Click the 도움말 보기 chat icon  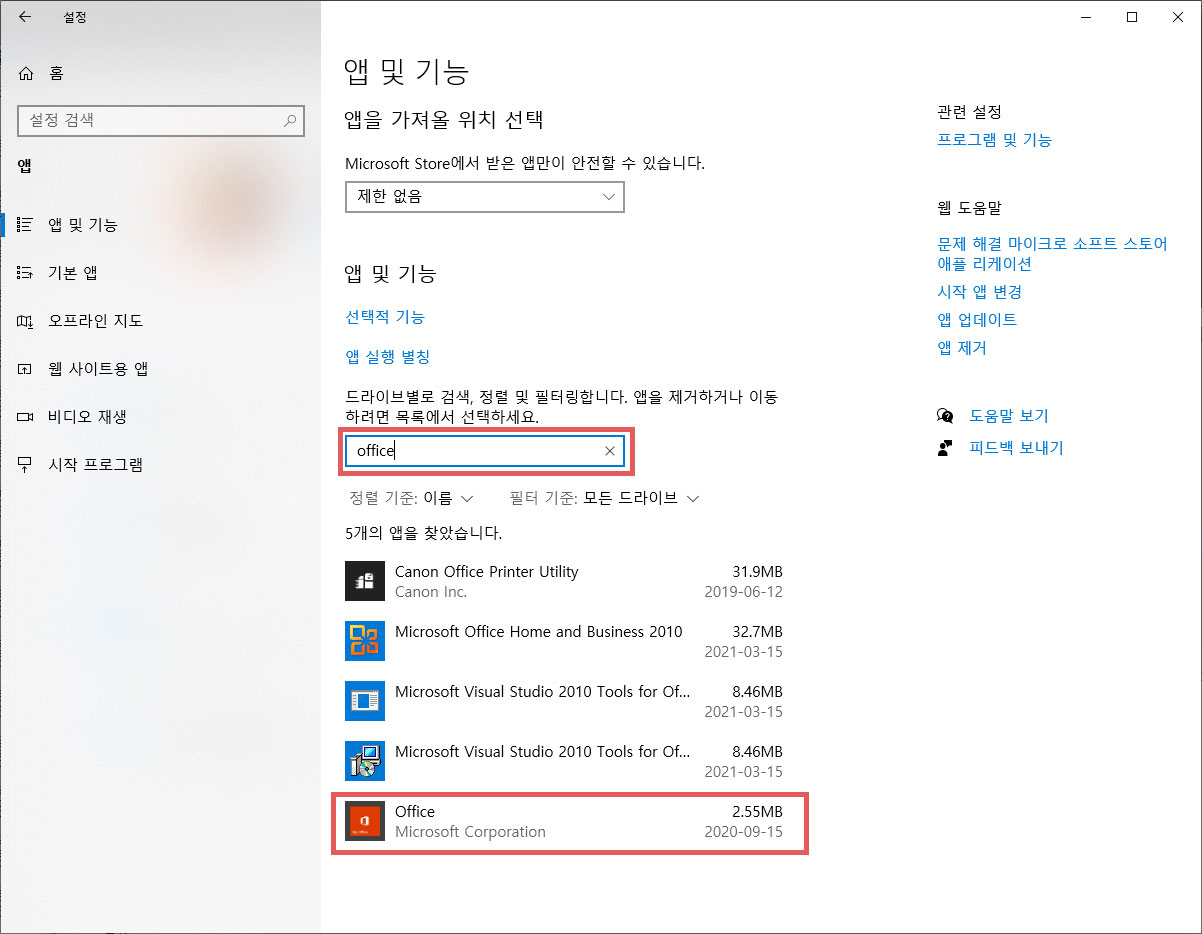click(945, 416)
